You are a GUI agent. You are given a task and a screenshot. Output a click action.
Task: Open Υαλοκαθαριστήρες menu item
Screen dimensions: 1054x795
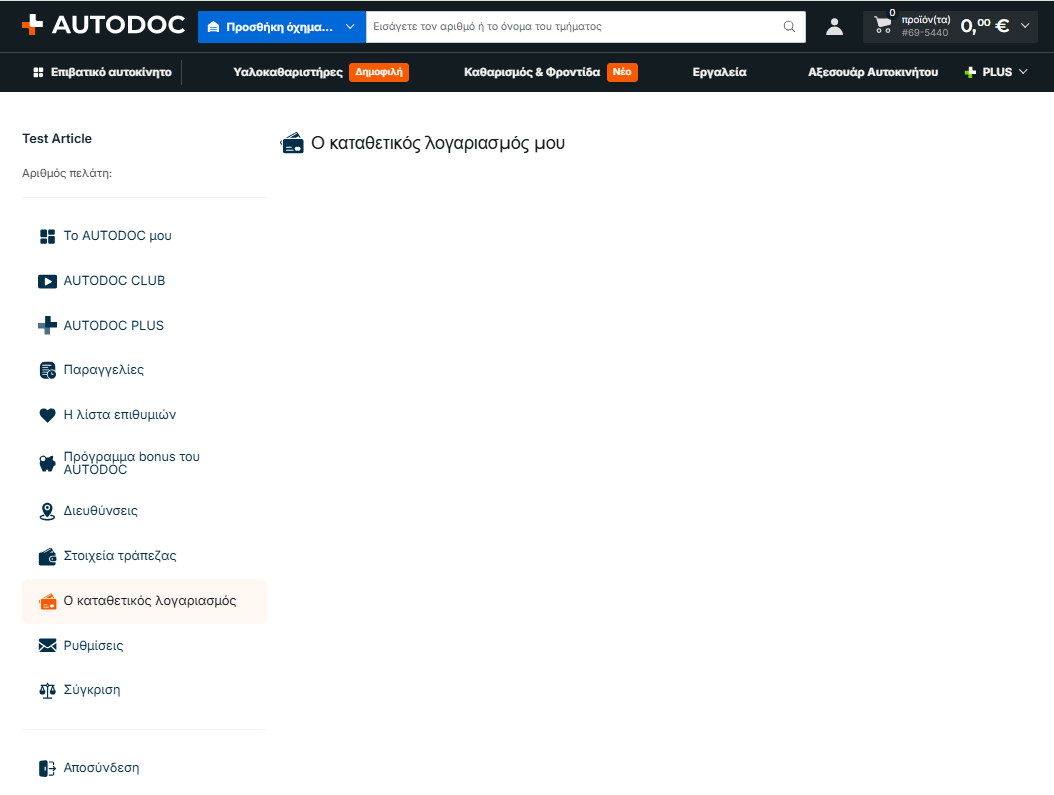(288, 72)
